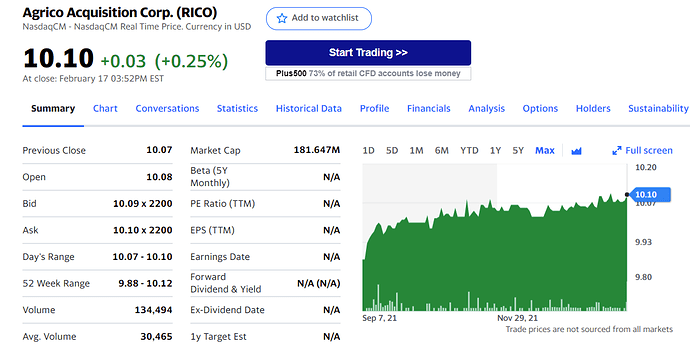Click the Sep 7, 21 axis date
690x361 pixels.
point(379,318)
